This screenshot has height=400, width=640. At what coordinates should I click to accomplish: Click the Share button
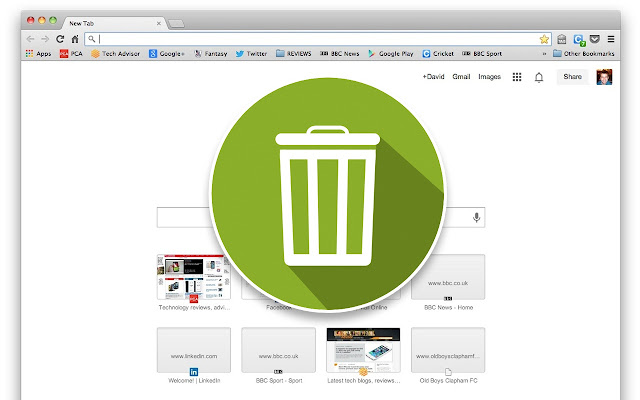(572, 77)
